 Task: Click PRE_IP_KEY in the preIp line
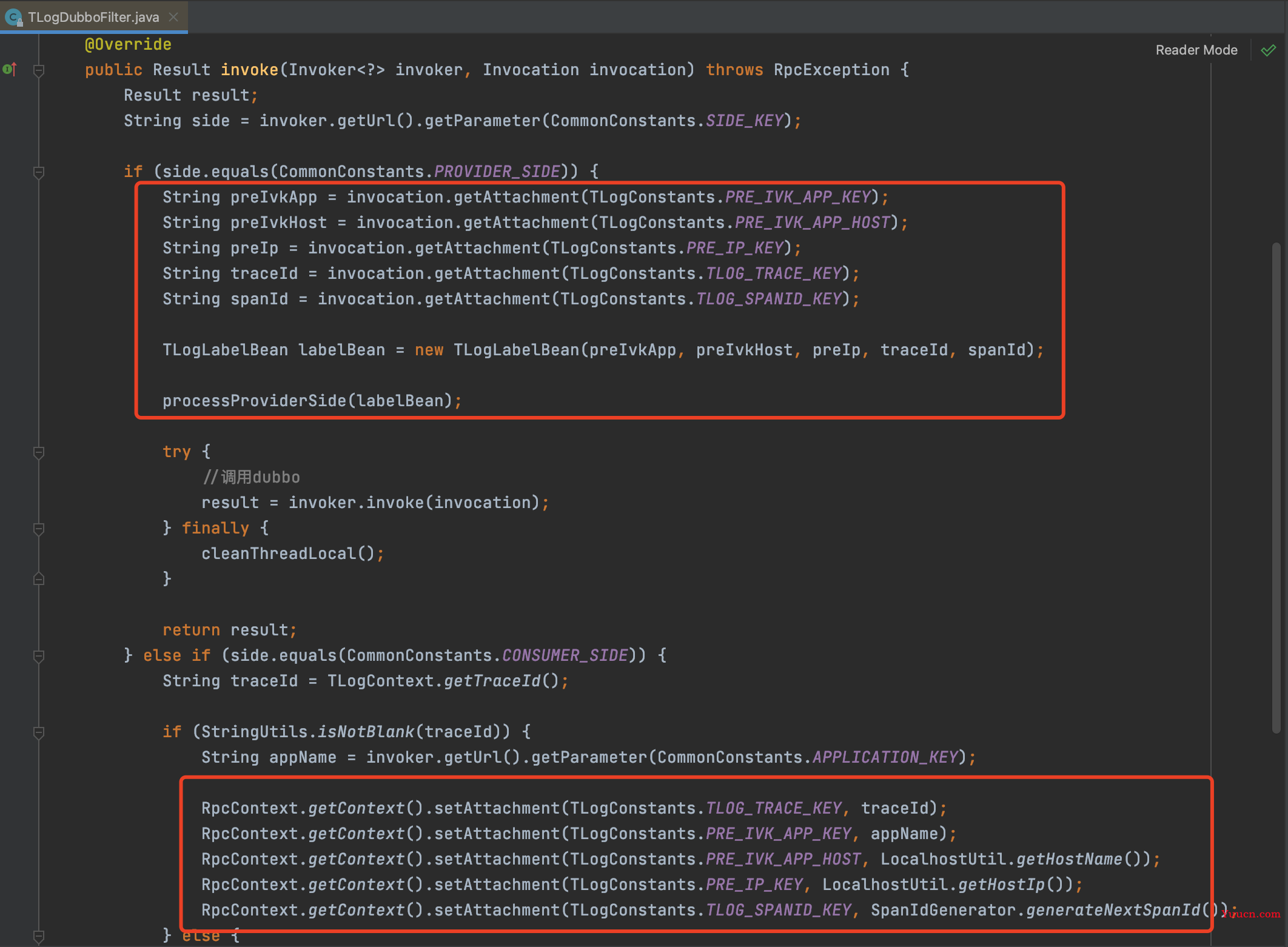click(734, 248)
